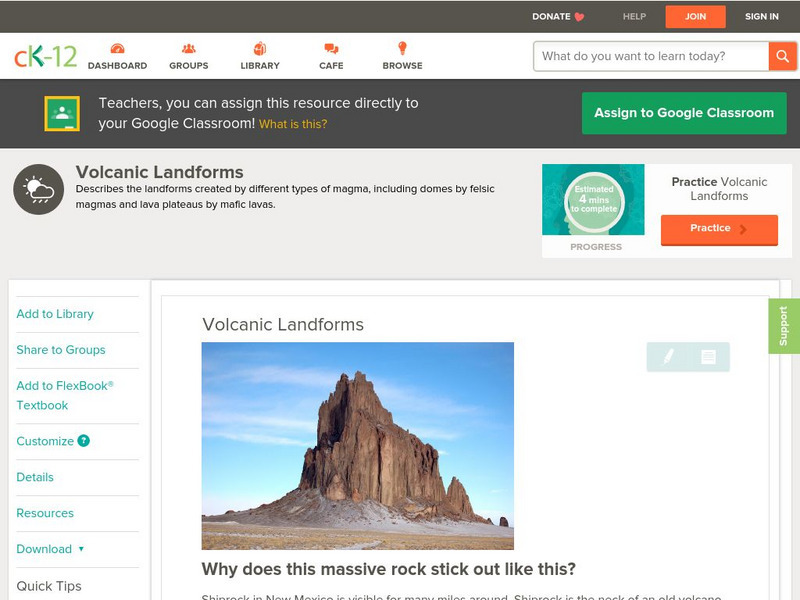The image size is (800, 600).
Task: Click the orange search magnifier button
Action: (x=782, y=56)
